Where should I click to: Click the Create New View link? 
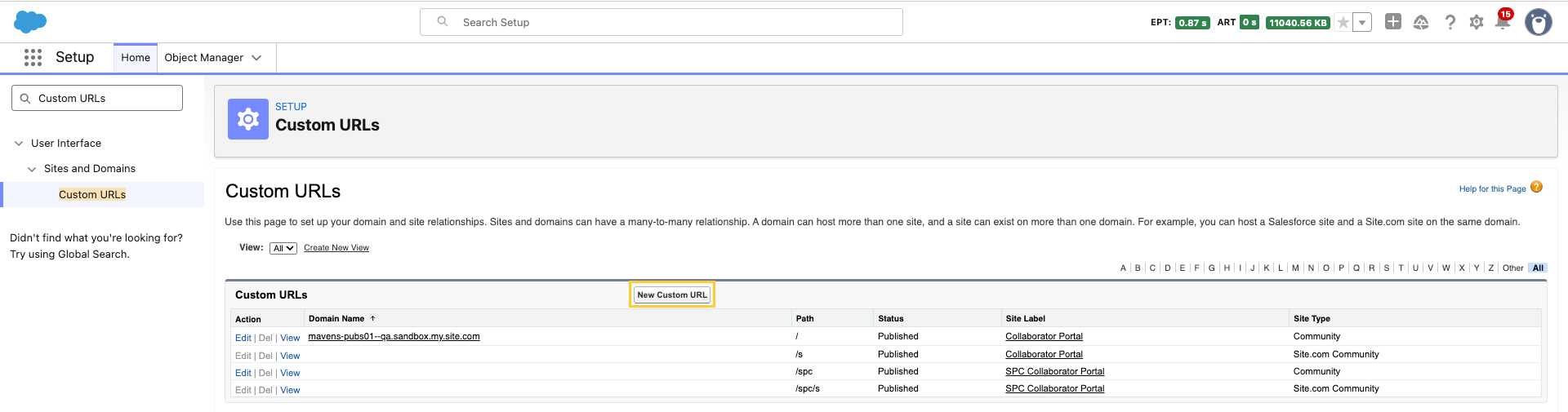336,248
